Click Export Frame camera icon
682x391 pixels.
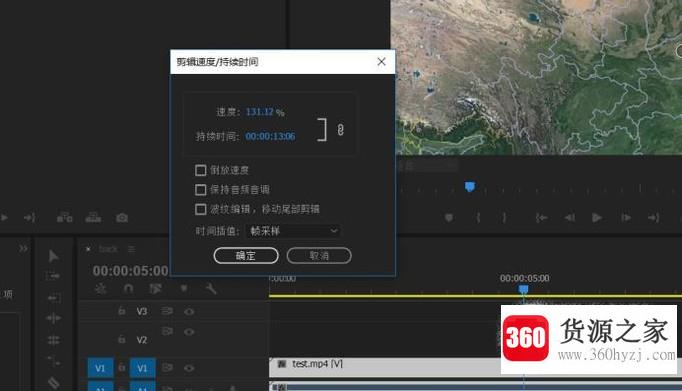(122, 217)
